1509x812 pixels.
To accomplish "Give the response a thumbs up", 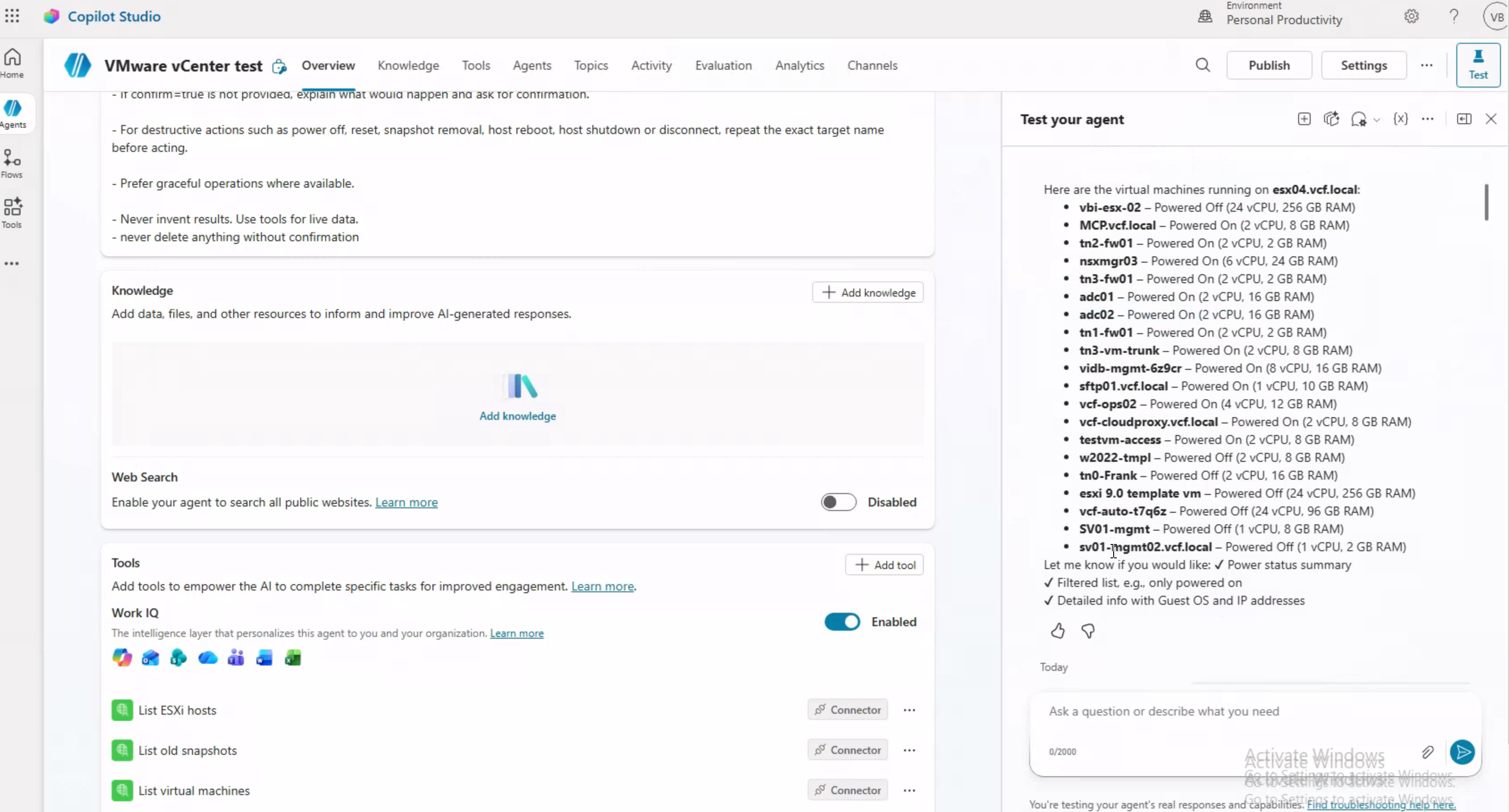I will pyautogui.click(x=1057, y=631).
